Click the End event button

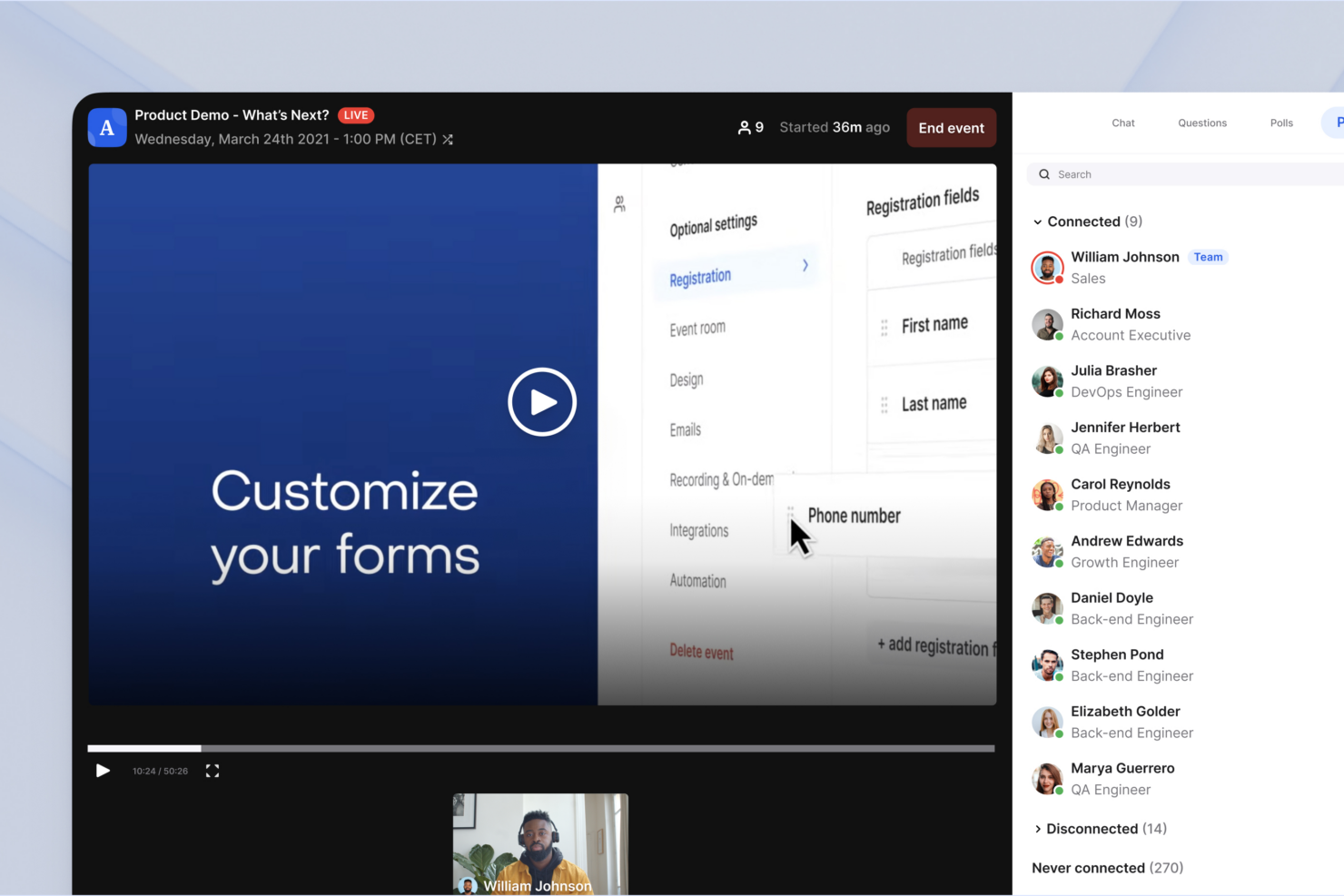[x=951, y=128]
